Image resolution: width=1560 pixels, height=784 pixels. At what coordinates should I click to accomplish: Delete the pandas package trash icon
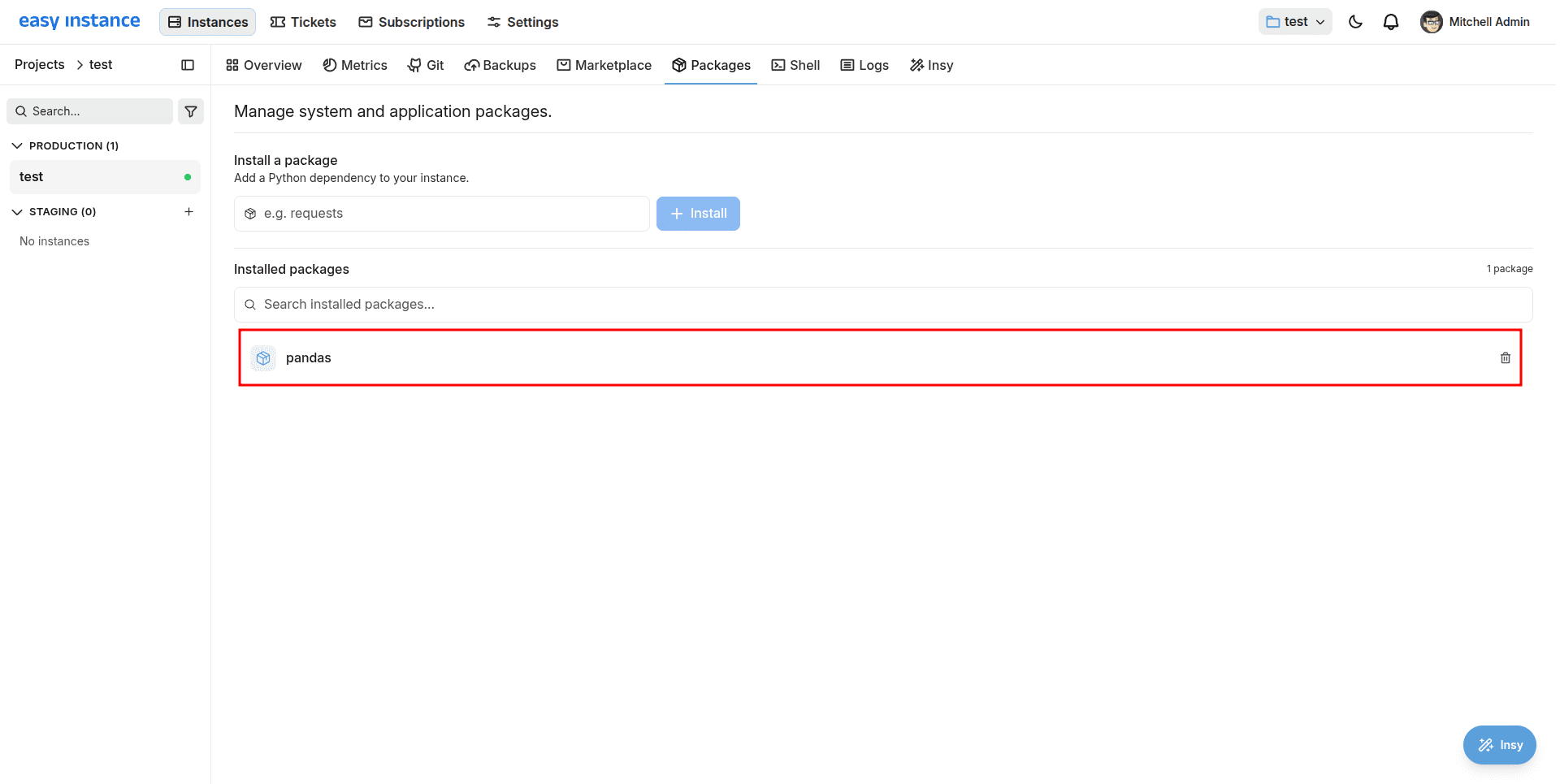[1506, 357]
